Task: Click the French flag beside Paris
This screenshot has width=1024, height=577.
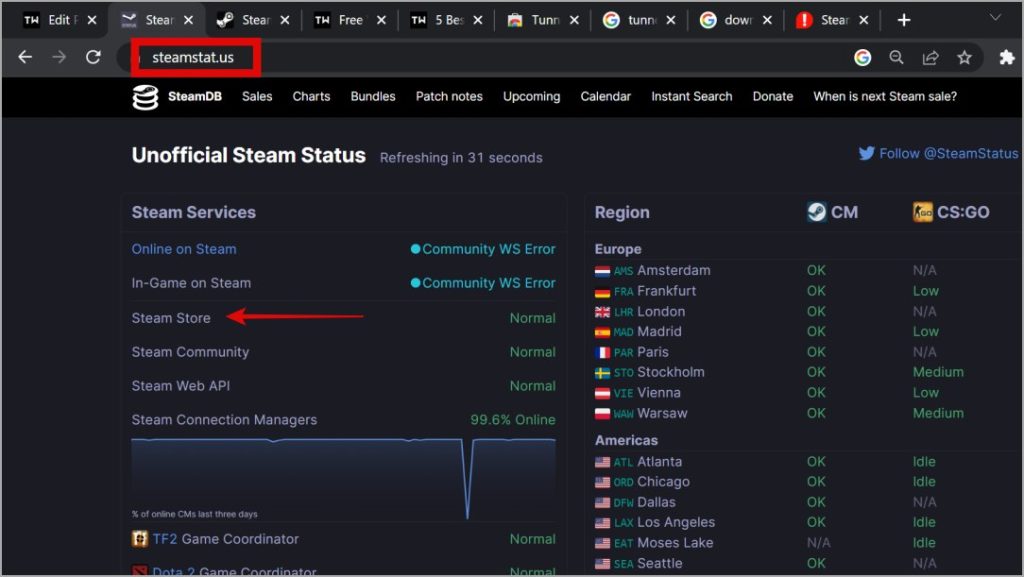Action: pyautogui.click(x=602, y=352)
